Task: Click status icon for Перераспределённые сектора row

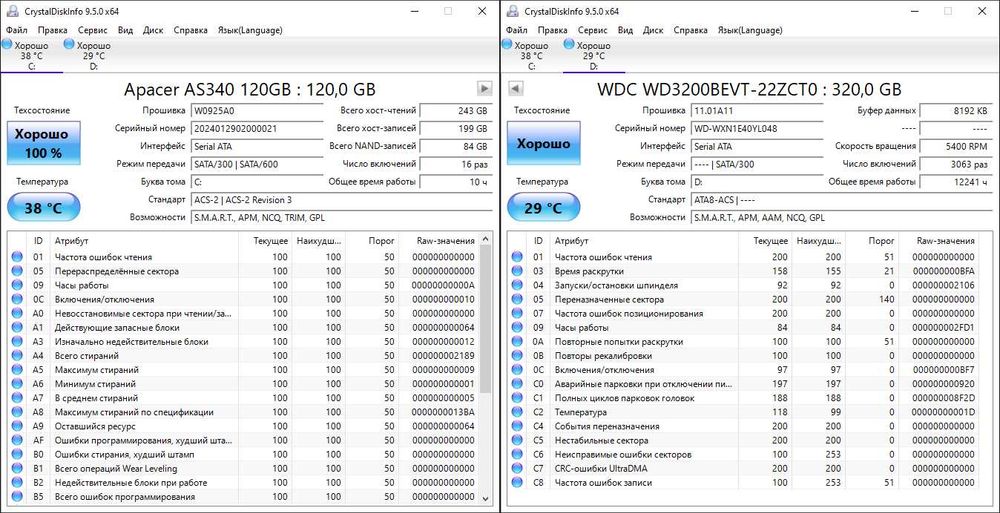Action: [17, 271]
